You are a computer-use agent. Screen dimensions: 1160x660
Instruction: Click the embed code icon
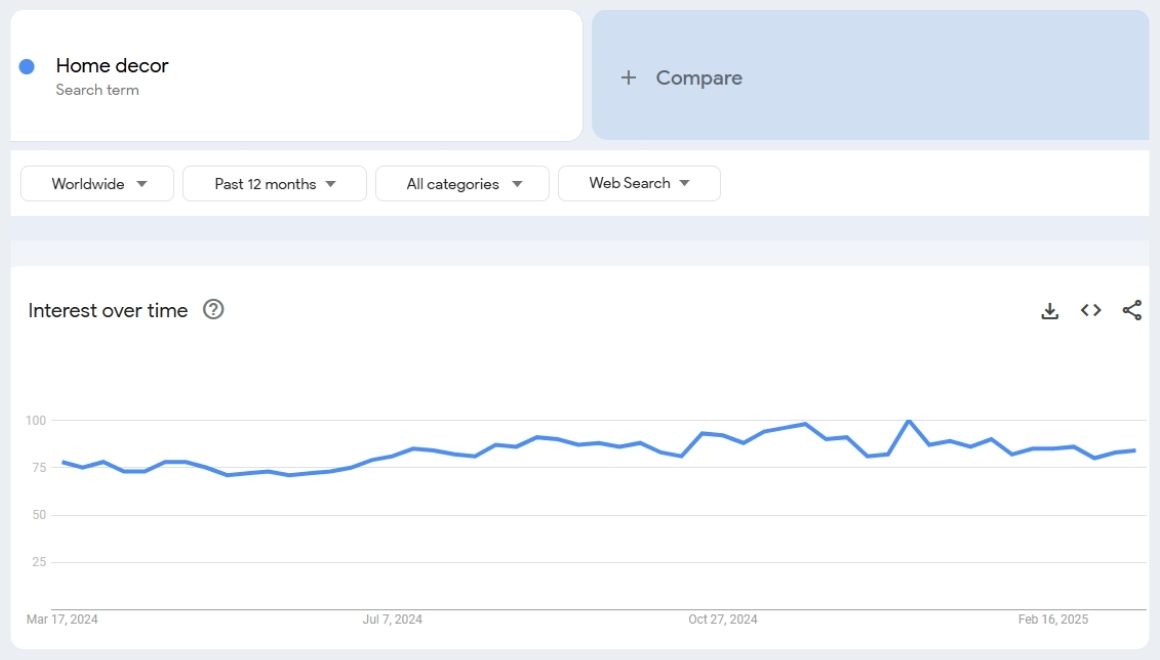pos(1091,311)
